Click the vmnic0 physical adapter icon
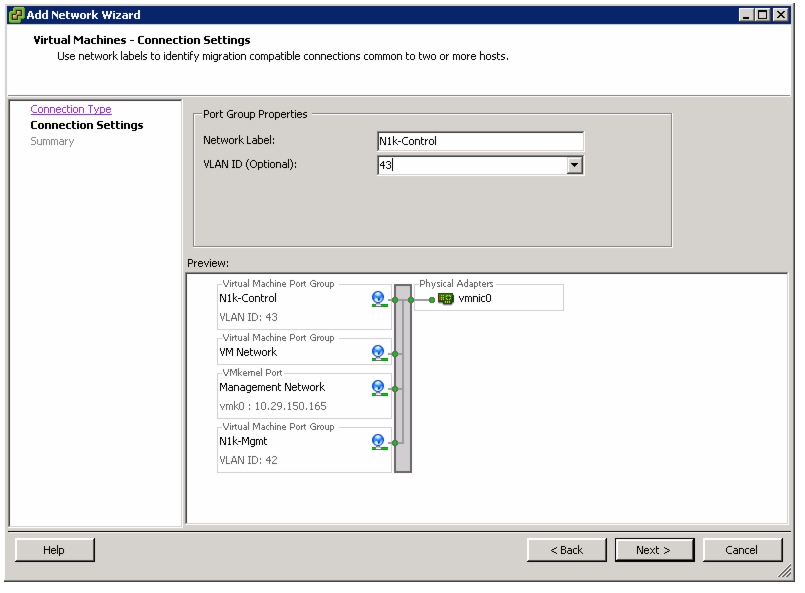The image size is (805, 593). pos(446,298)
